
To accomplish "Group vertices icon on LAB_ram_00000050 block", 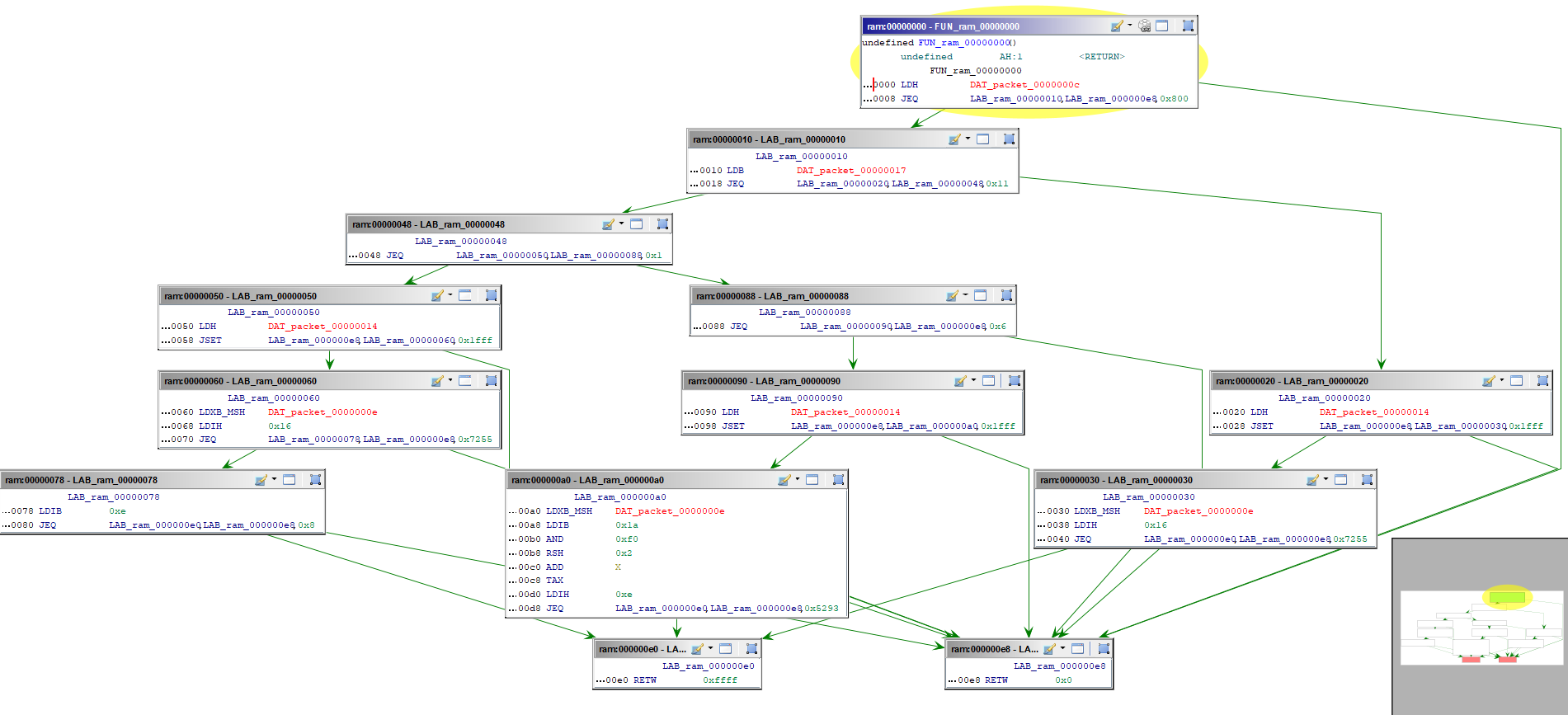I will (491, 295).
